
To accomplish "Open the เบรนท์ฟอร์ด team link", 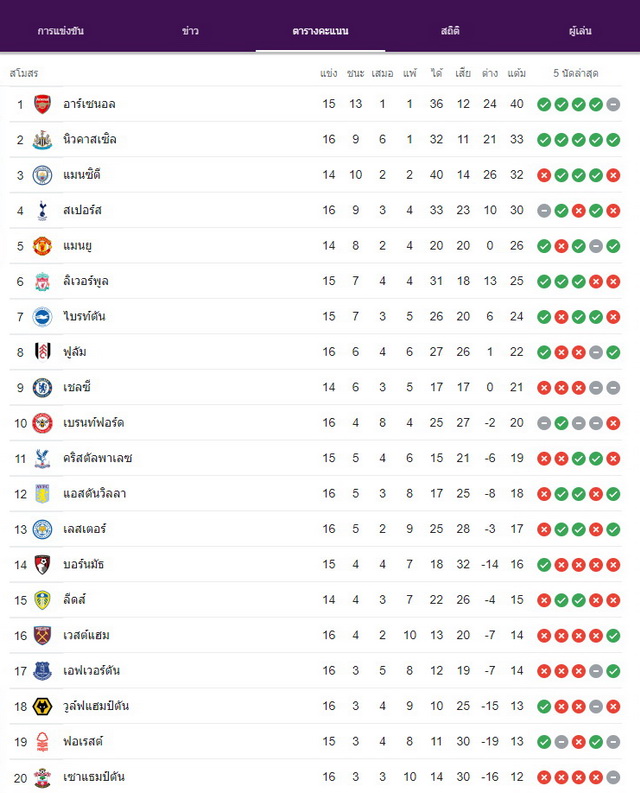I will [94, 423].
